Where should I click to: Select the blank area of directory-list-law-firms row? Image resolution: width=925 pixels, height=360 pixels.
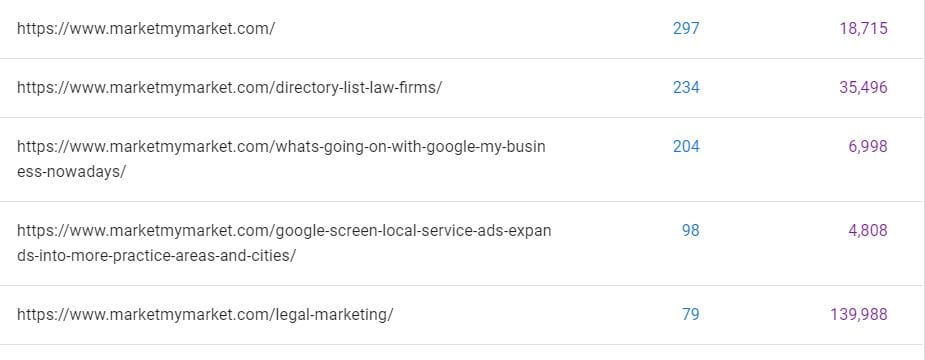(555, 87)
